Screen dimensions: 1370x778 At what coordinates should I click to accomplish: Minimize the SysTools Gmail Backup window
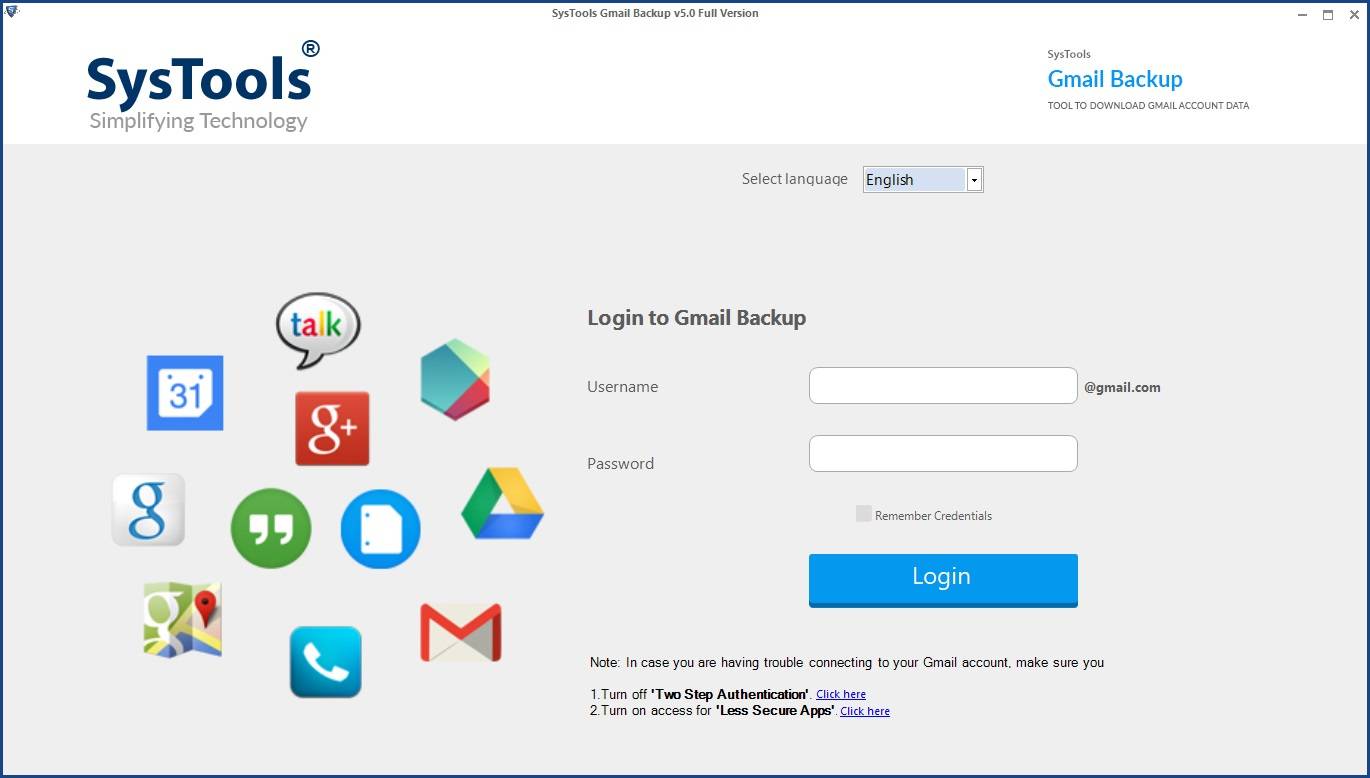coord(1302,14)
